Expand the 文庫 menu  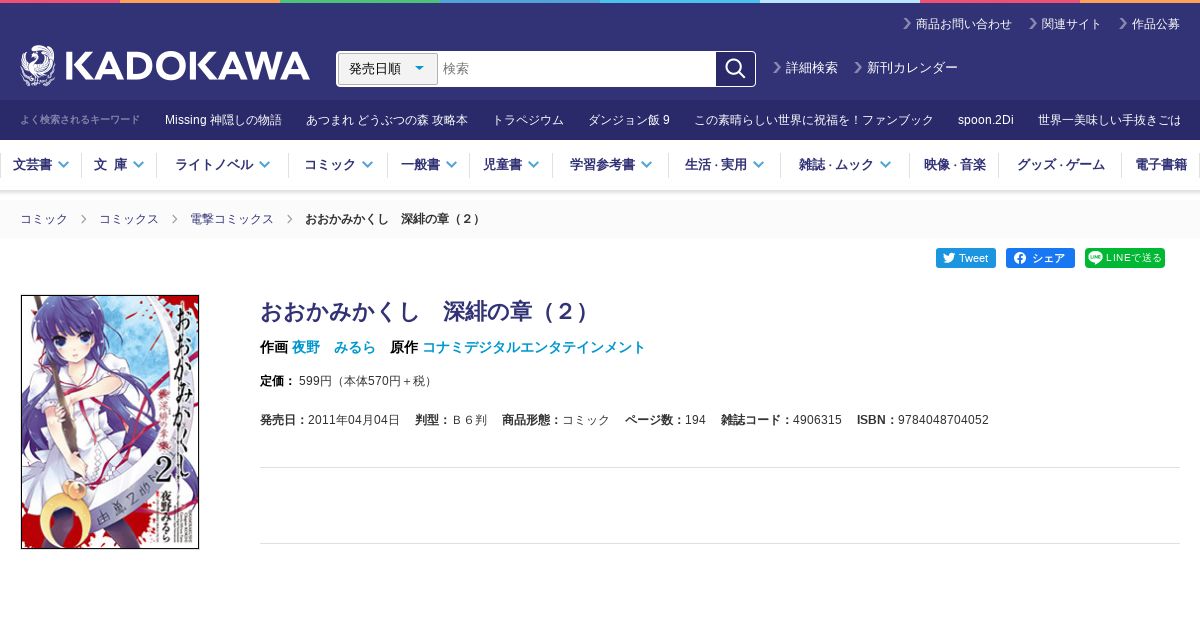(119, 165)
